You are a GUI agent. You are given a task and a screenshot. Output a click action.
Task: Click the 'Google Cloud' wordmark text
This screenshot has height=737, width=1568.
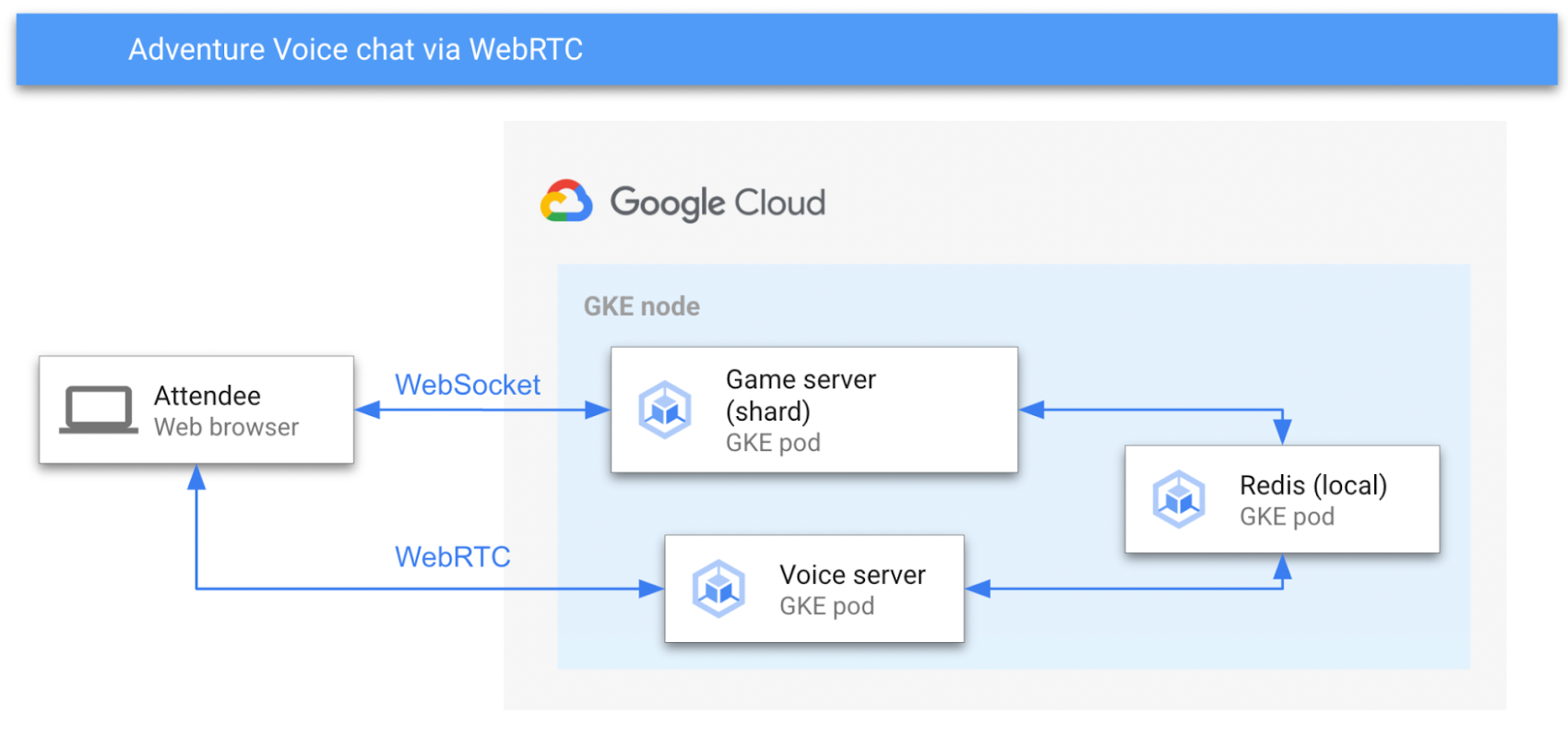click(718, 203)
